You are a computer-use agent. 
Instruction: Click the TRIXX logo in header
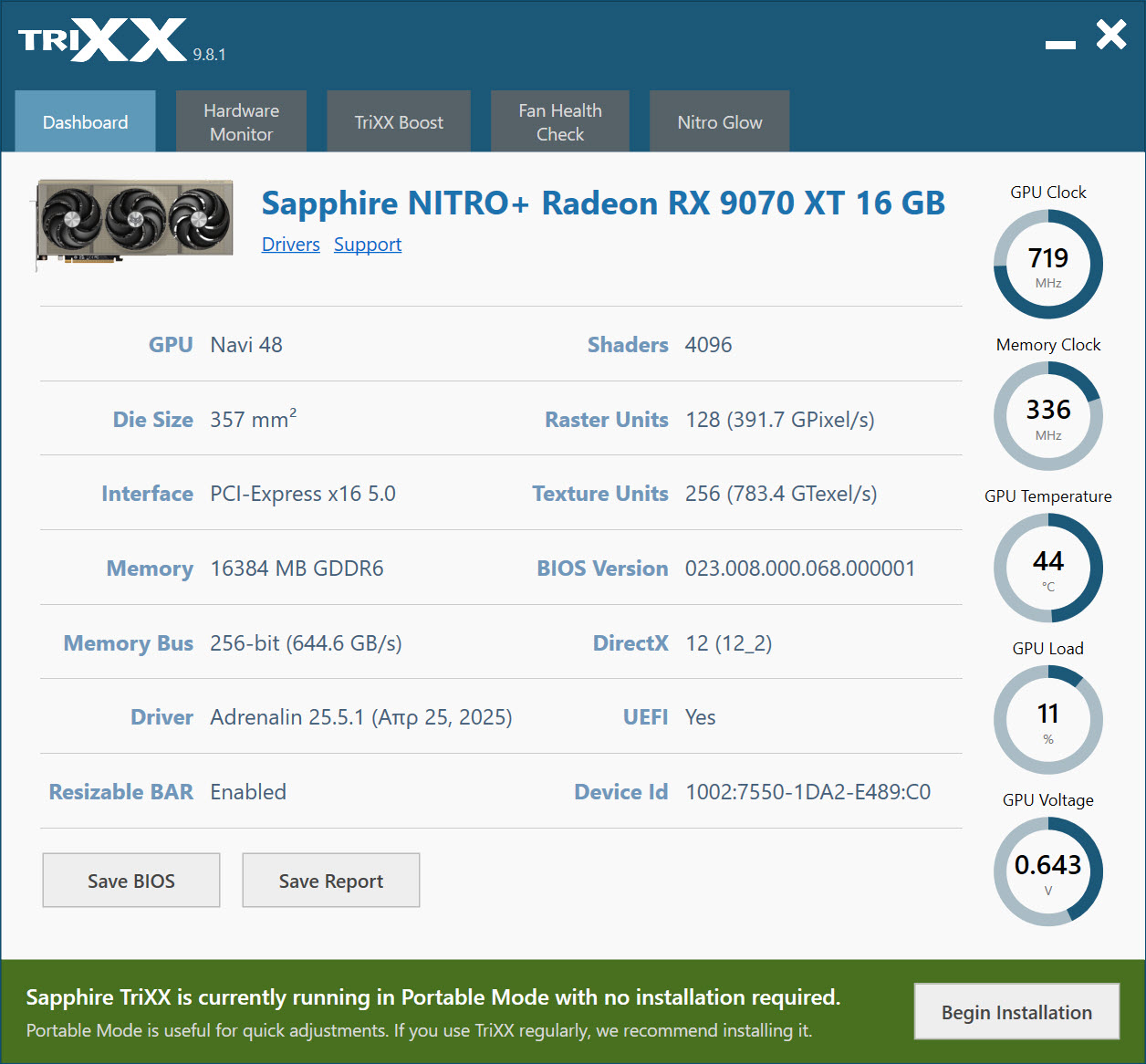click(102, 40)
